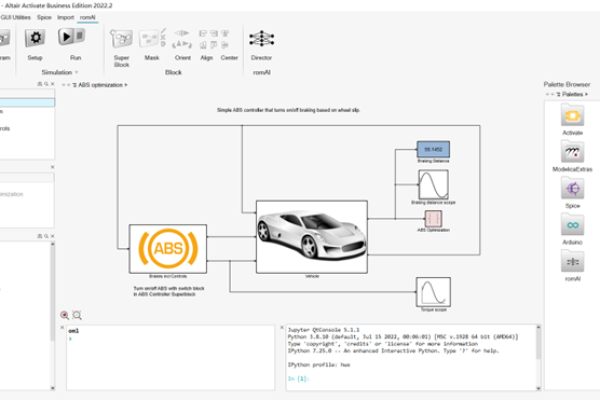Click the zoom in magnifier below the diagram
The width and height of the screenshot is (600, 400).
pyautogui.click(x=65, y=315)
